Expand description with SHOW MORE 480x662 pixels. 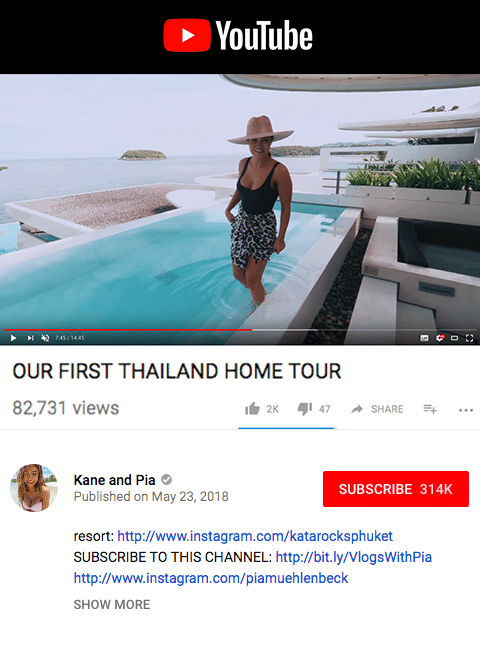pyautogui.click(x=112, y=605)
